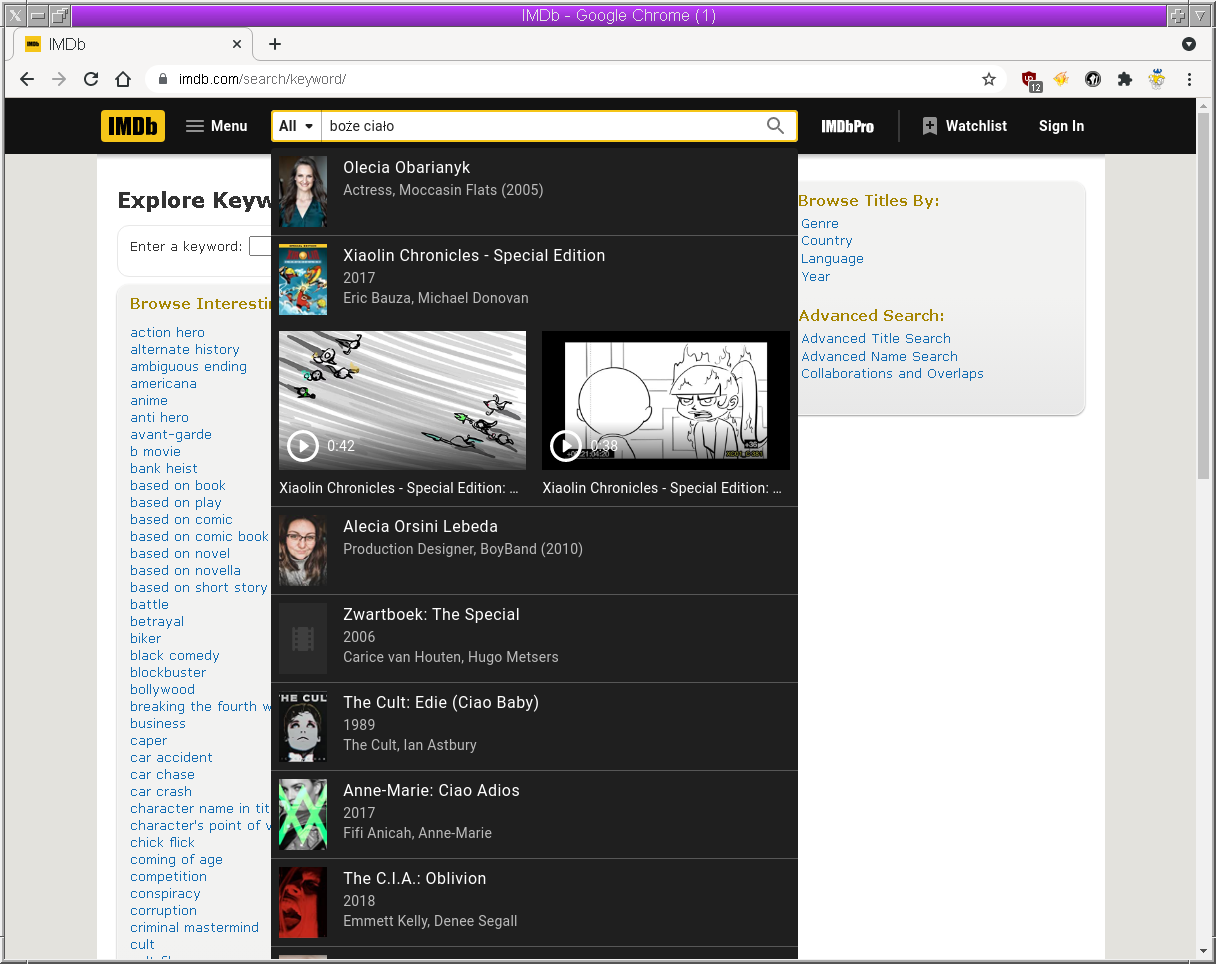Screen dimensions: 1216x964
Task: Click the Chrome profile avatar icon
Action: point(1157,79)
